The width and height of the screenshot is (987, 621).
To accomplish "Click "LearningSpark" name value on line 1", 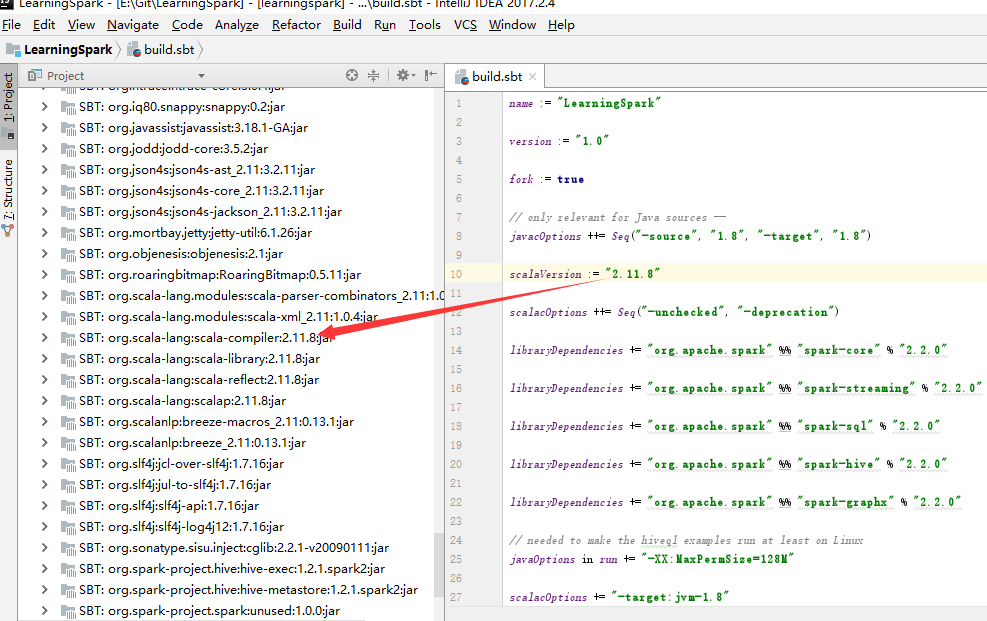I will point(609,103).
